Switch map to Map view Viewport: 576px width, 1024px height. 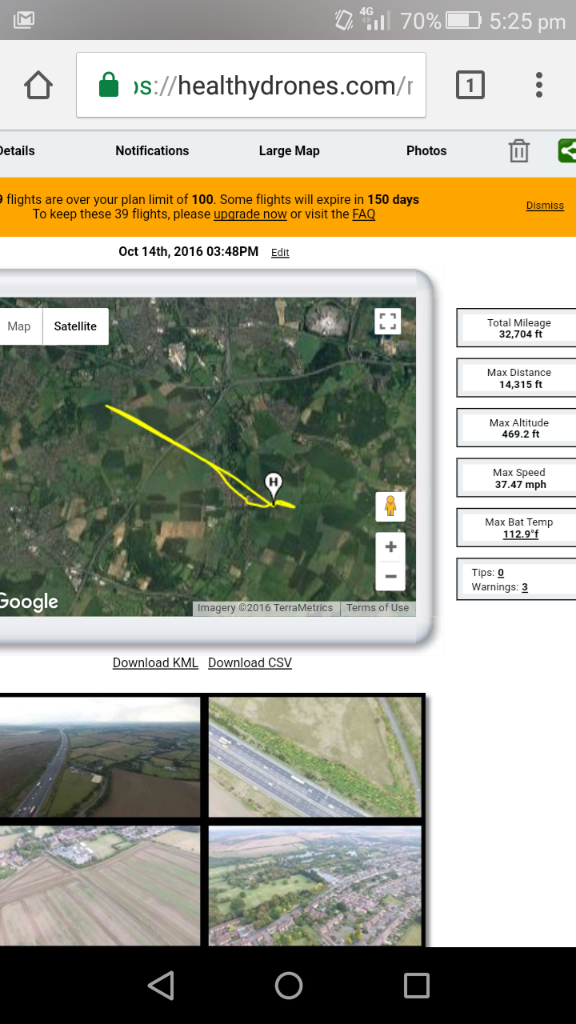point(21,326)
